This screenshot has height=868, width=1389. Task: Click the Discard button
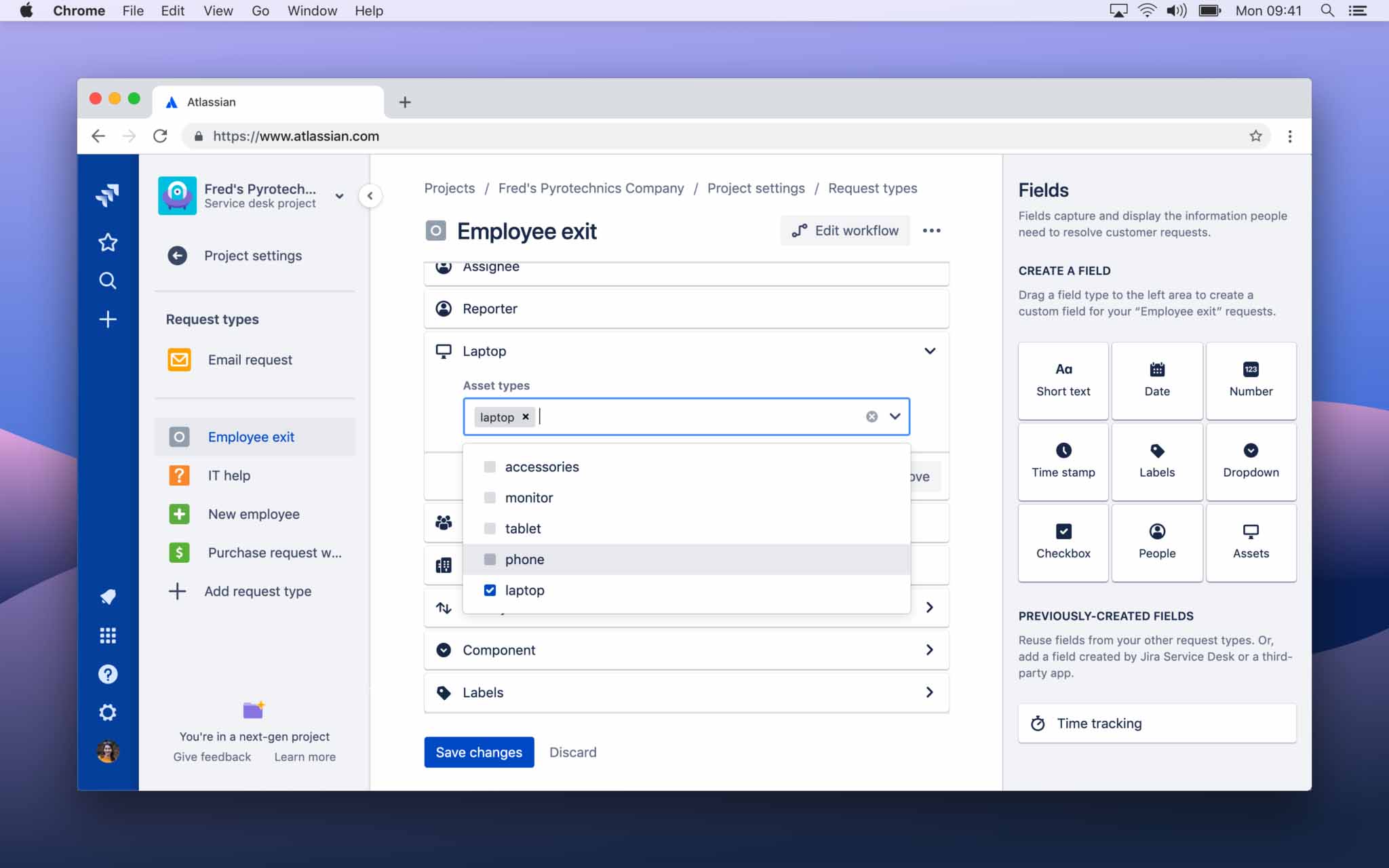tap(573, 752)
